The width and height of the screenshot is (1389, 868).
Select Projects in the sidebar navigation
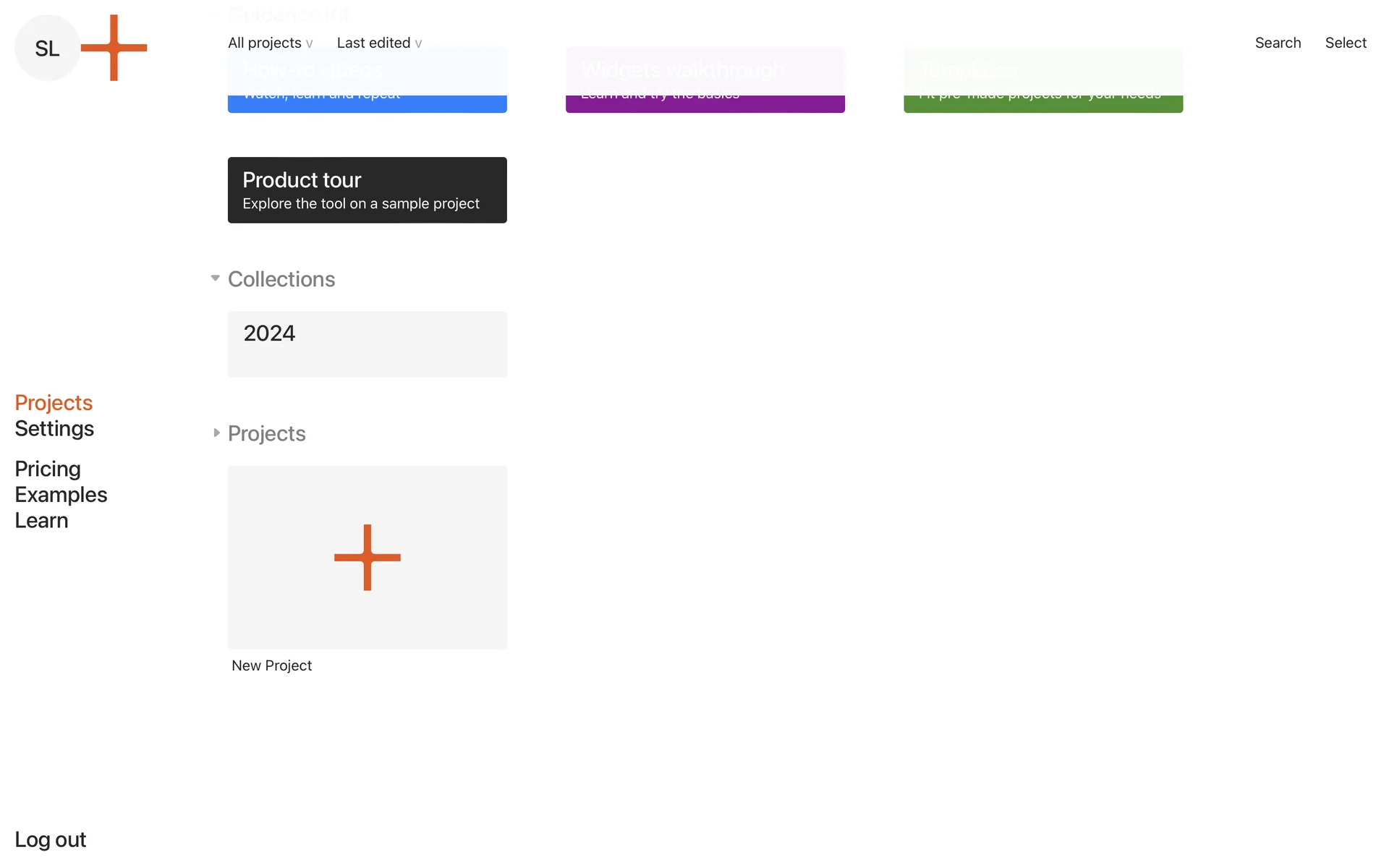pos(54,402)
